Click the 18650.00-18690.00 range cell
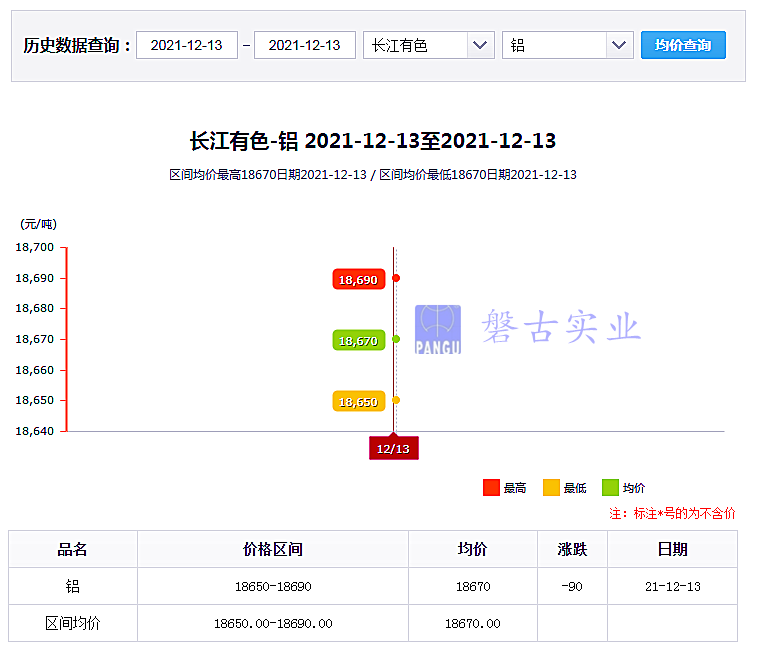The height and width of the screenshot is (657, 776). (273, 623)
